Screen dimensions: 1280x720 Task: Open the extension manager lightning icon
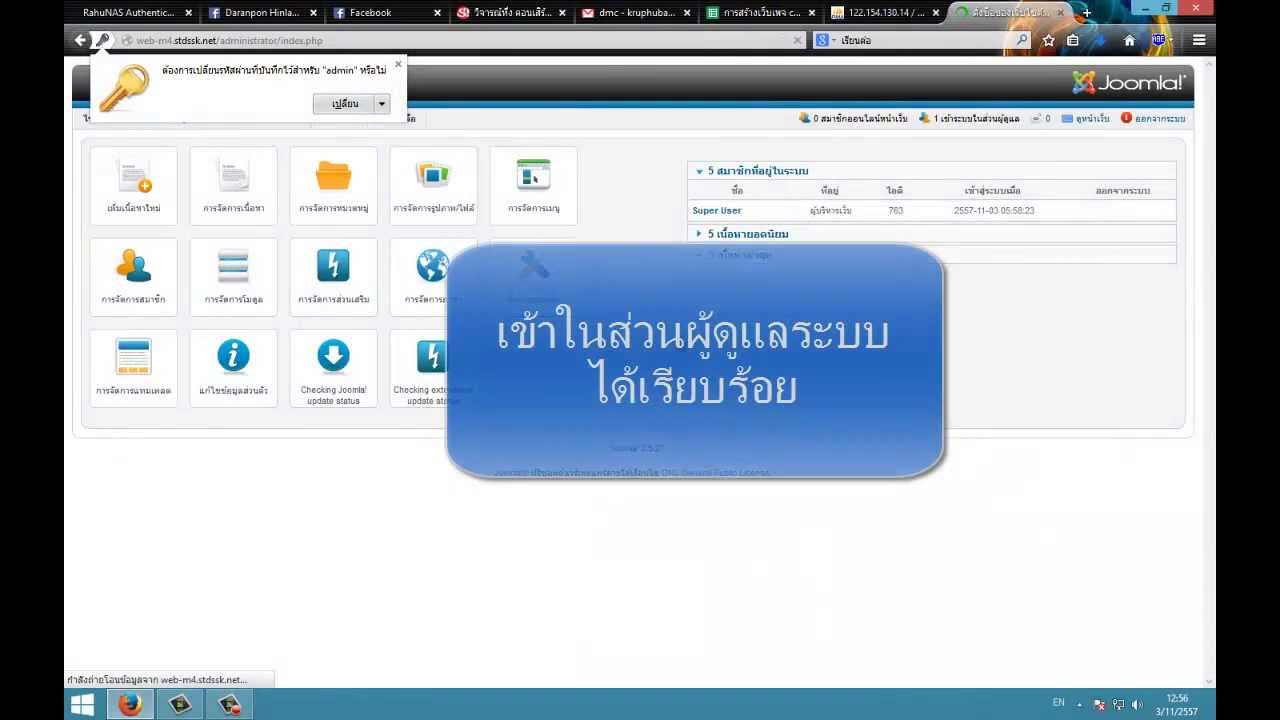click(x=333, y=277)
